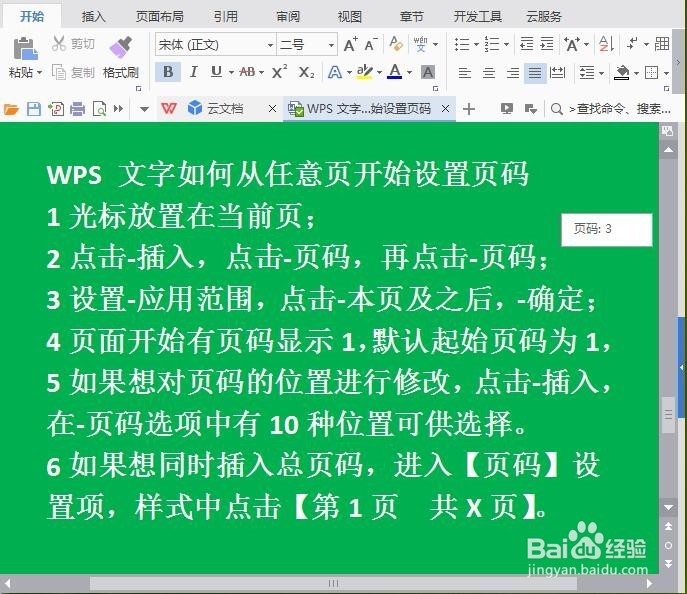687x594 pixels.
Task: Align text left
Action: coord(465,72)
